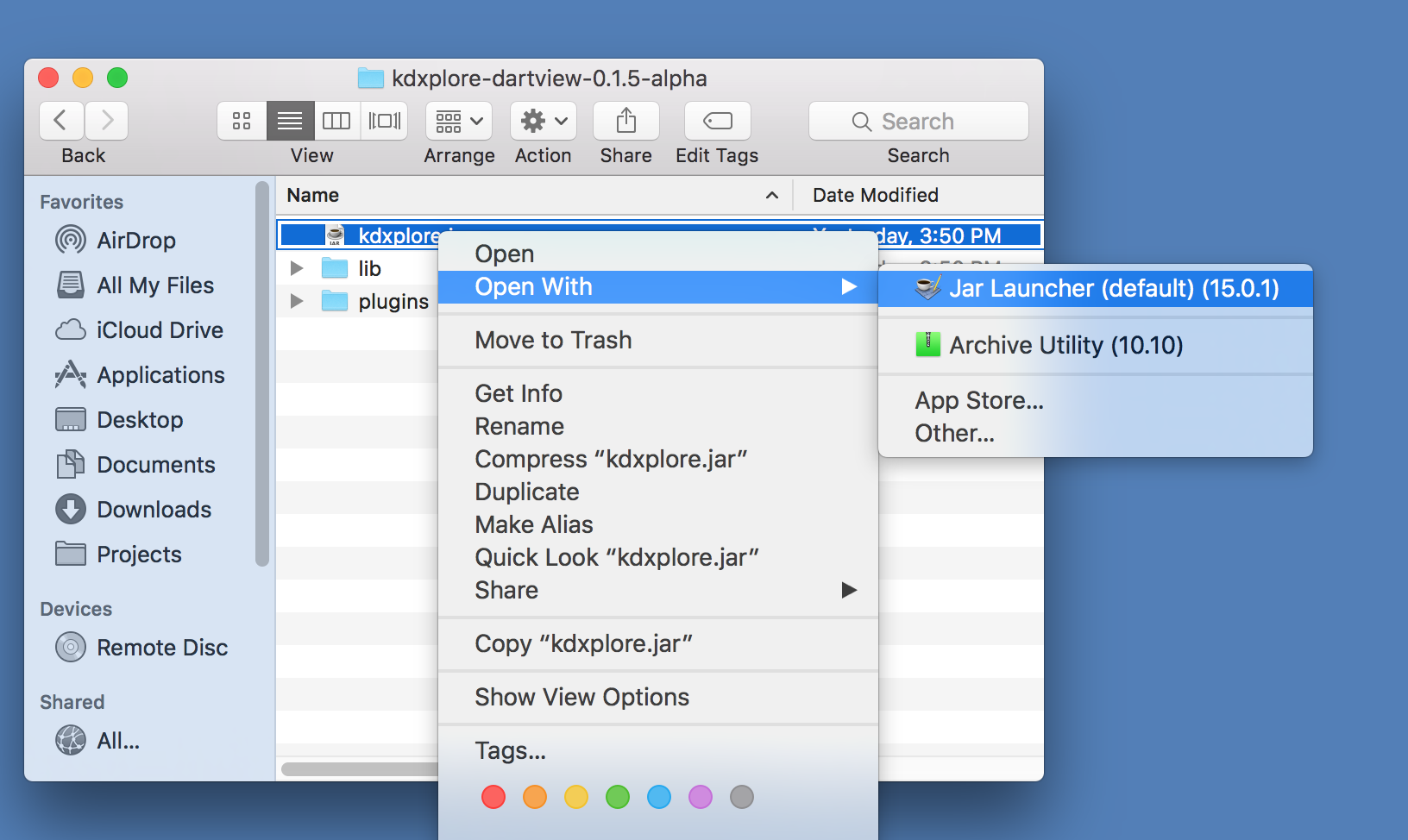Apply the orange tag color
The height and width of the screenshot is (840, 1408).
(535, 797)
